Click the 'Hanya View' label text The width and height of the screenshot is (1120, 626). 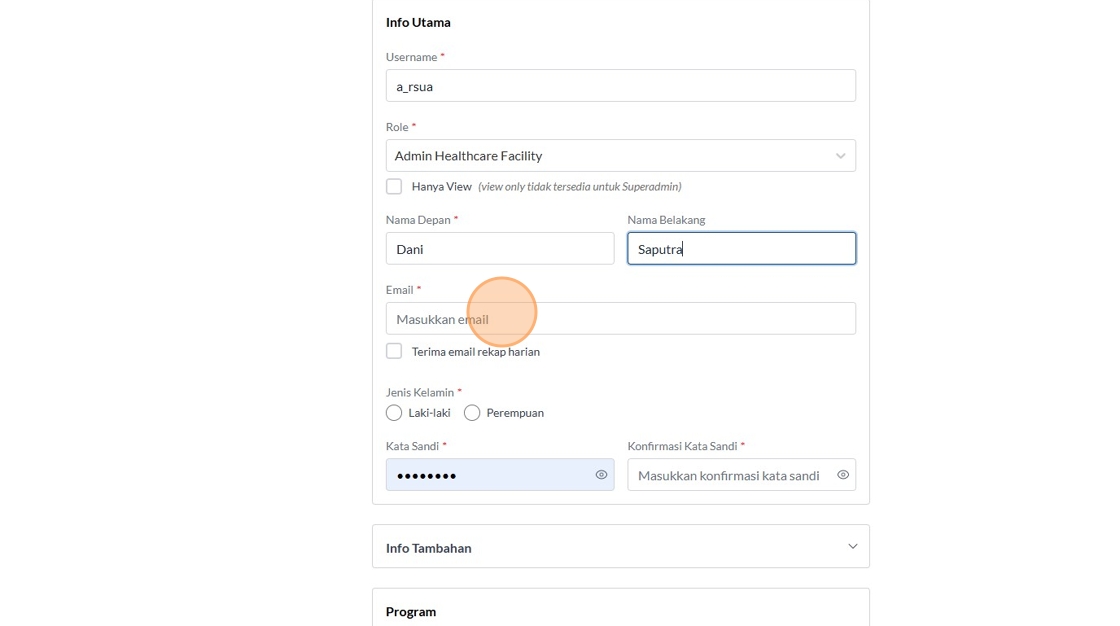[442, 187]
